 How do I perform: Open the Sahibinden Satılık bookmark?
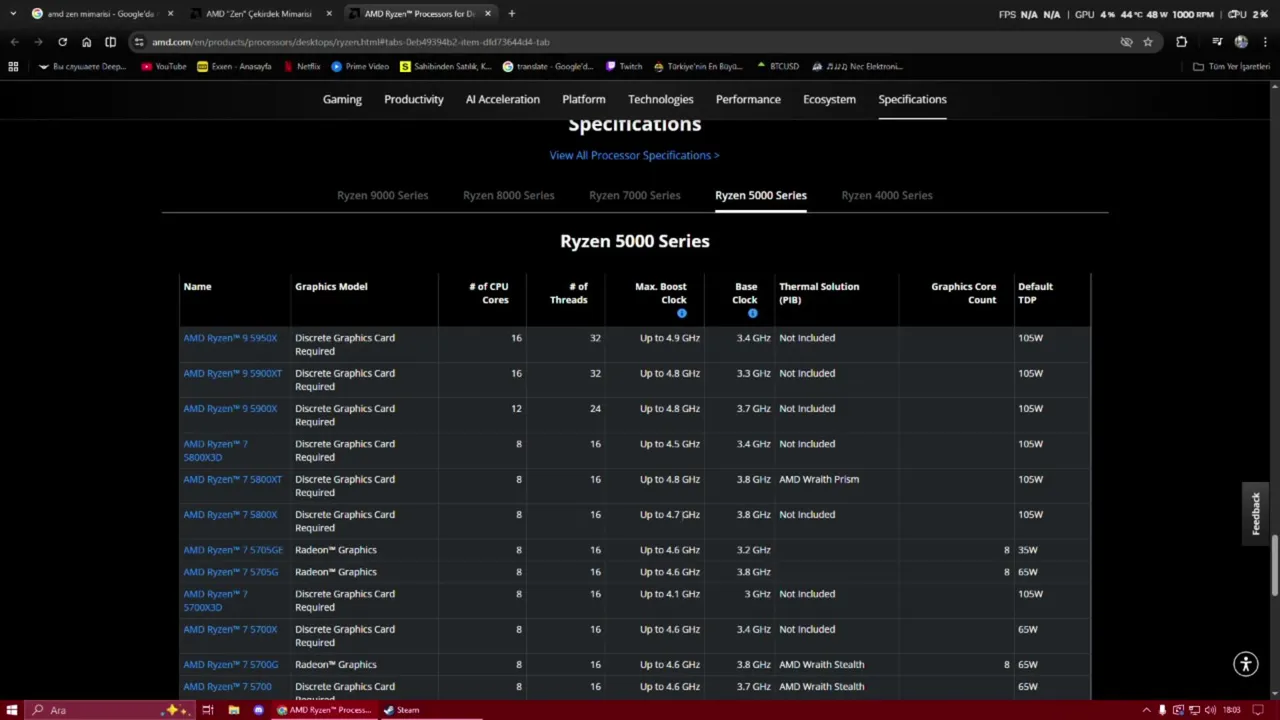[445, 66]
